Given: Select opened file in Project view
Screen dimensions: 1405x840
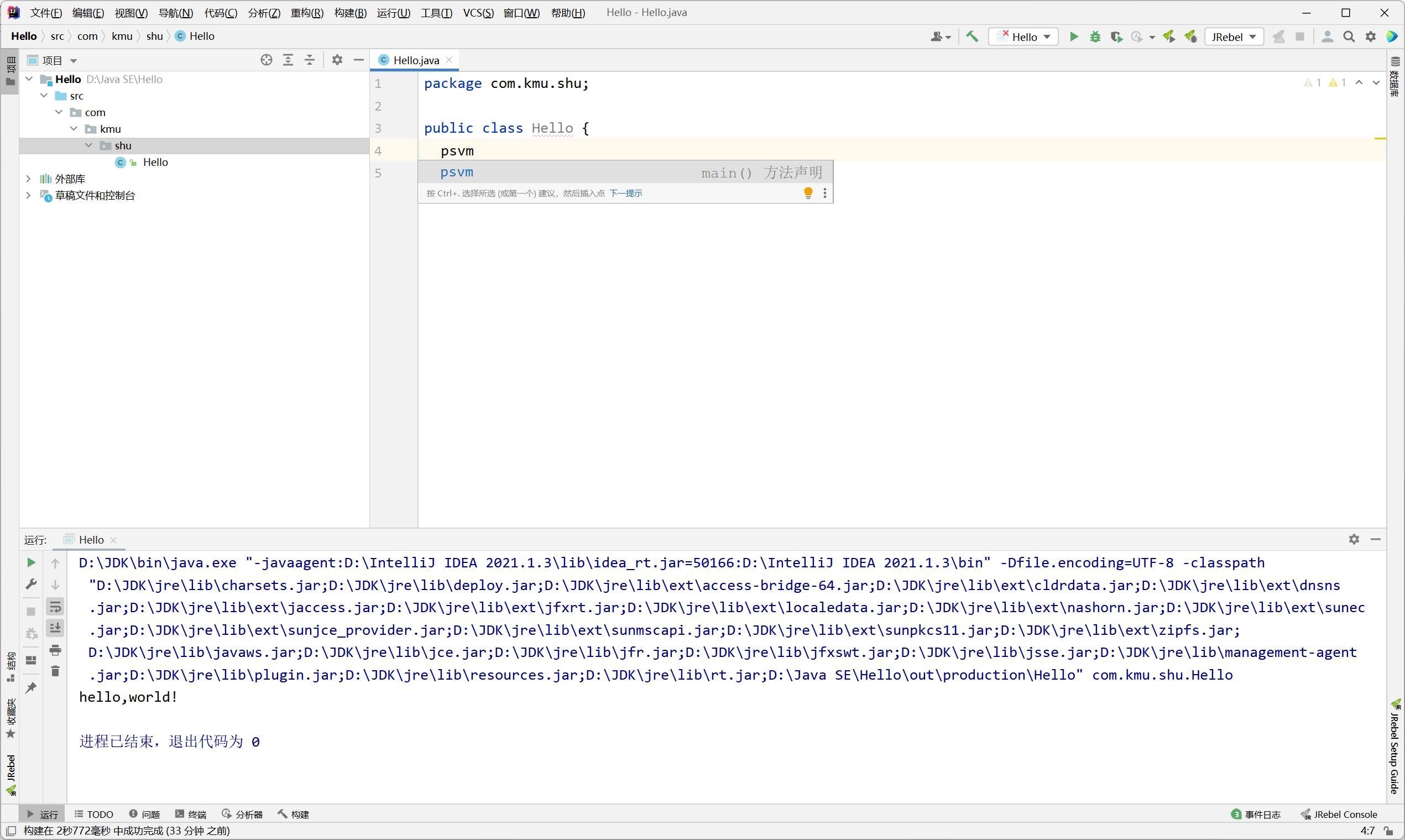Looking at the screenshot, I should [266, 60].
